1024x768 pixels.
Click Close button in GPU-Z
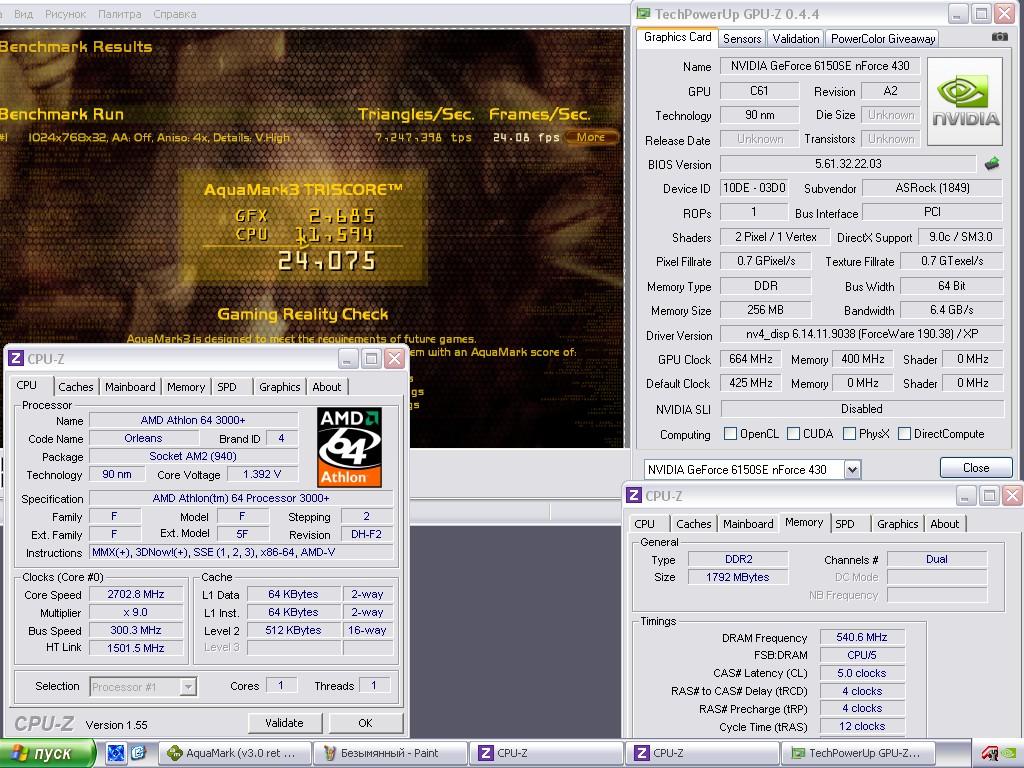(x=976, y=468)
